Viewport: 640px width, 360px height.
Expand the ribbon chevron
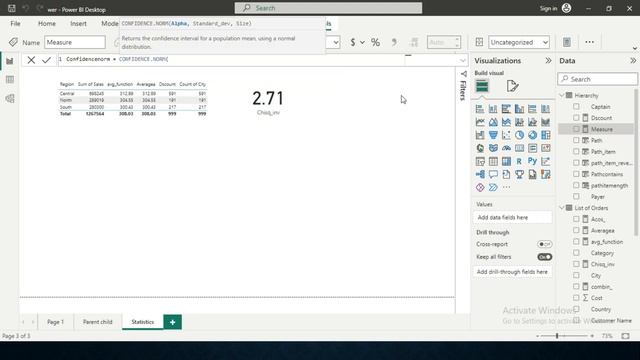coord(635,48)
